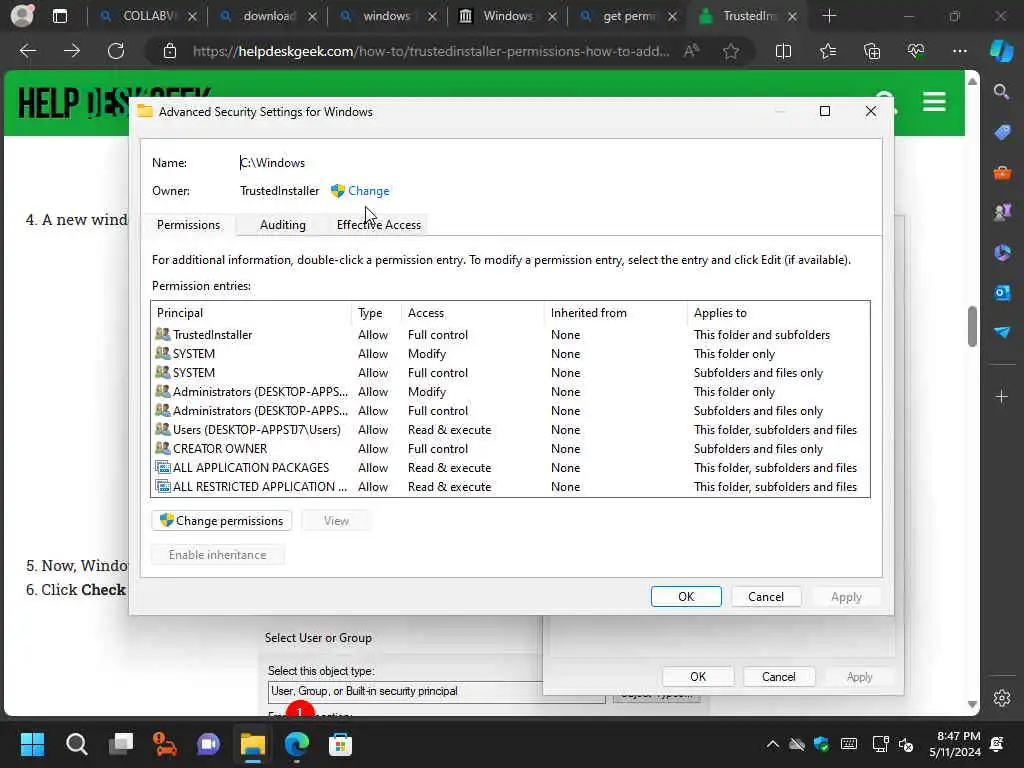Screen dimensions: 1024x768
Task: Click the Change permissions button
Action: pyautogui.click(x=221, y=520)
